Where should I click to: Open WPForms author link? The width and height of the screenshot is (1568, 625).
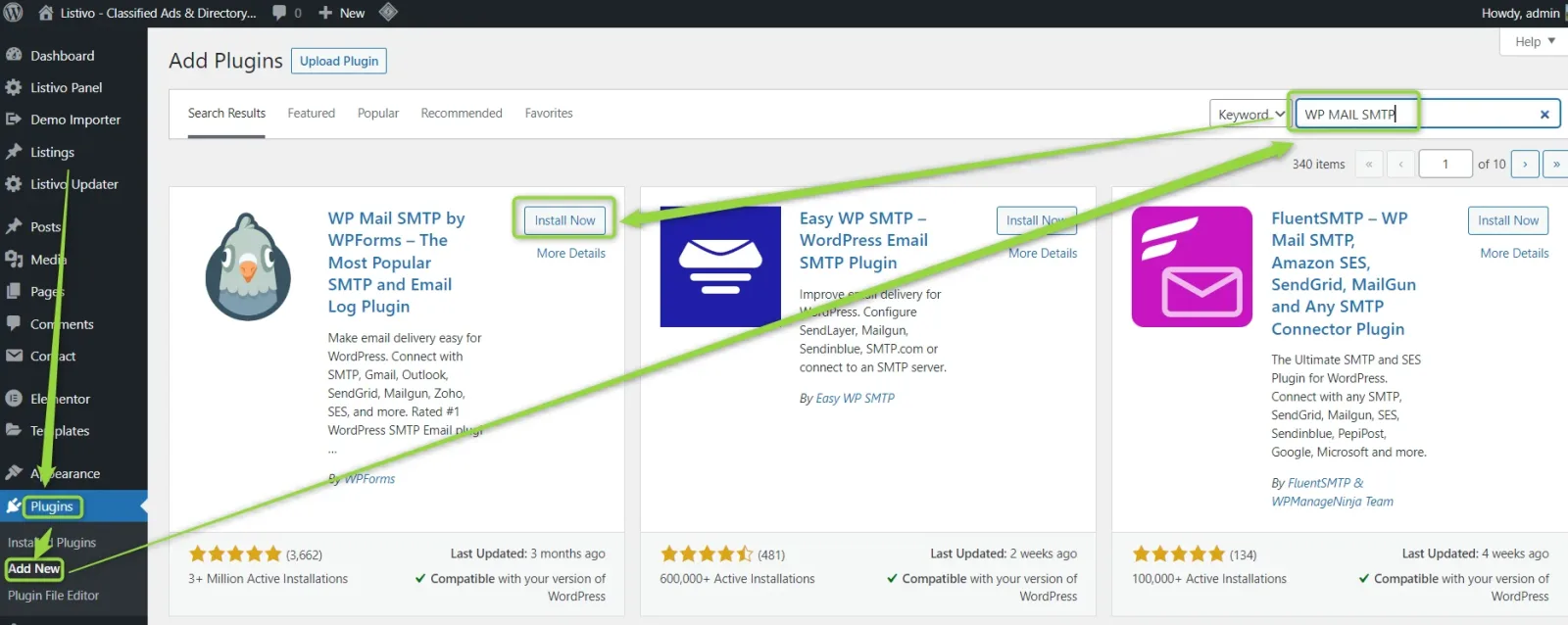click(369, 478)
